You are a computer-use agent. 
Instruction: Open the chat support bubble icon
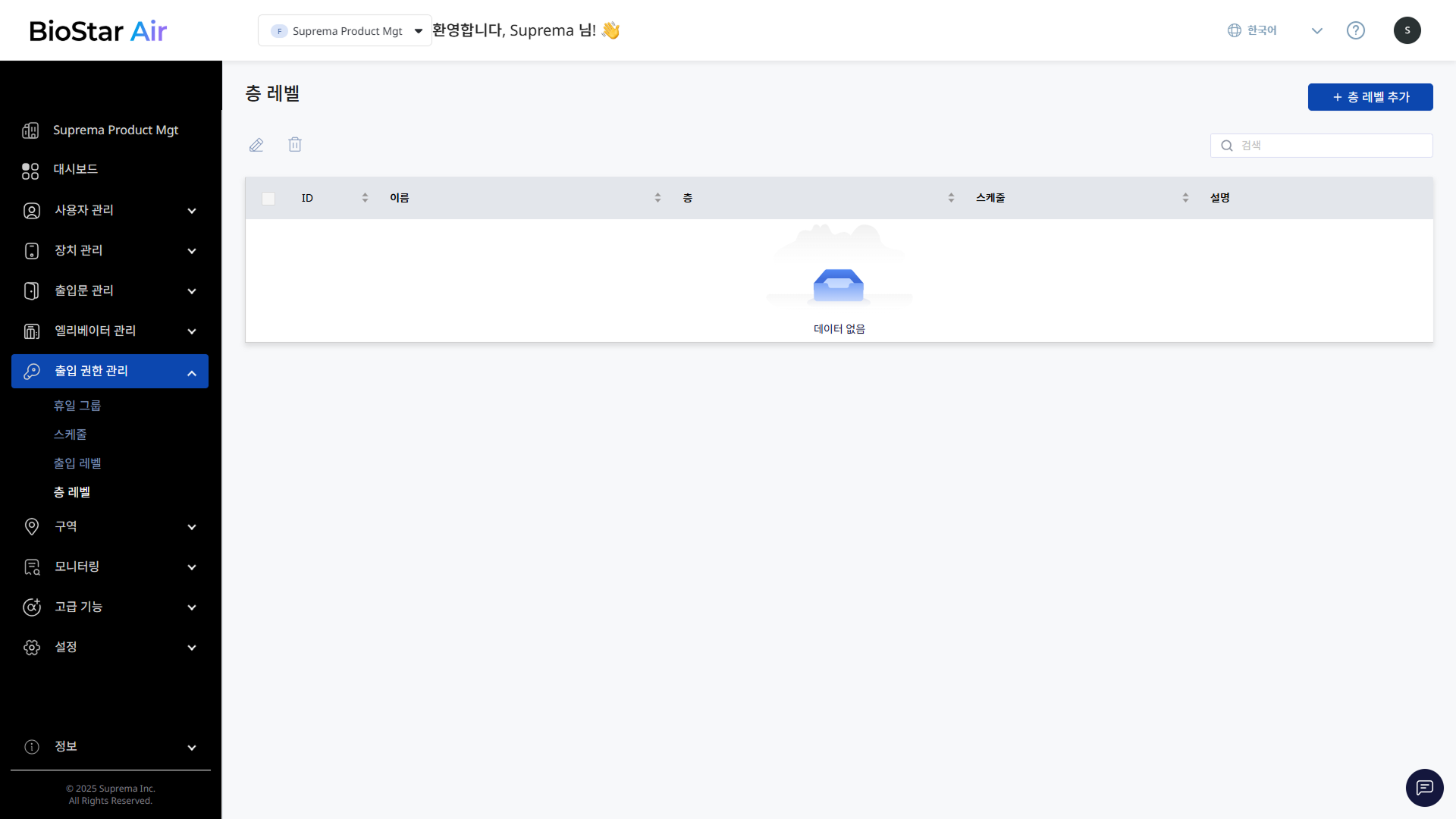(1424, 788)
